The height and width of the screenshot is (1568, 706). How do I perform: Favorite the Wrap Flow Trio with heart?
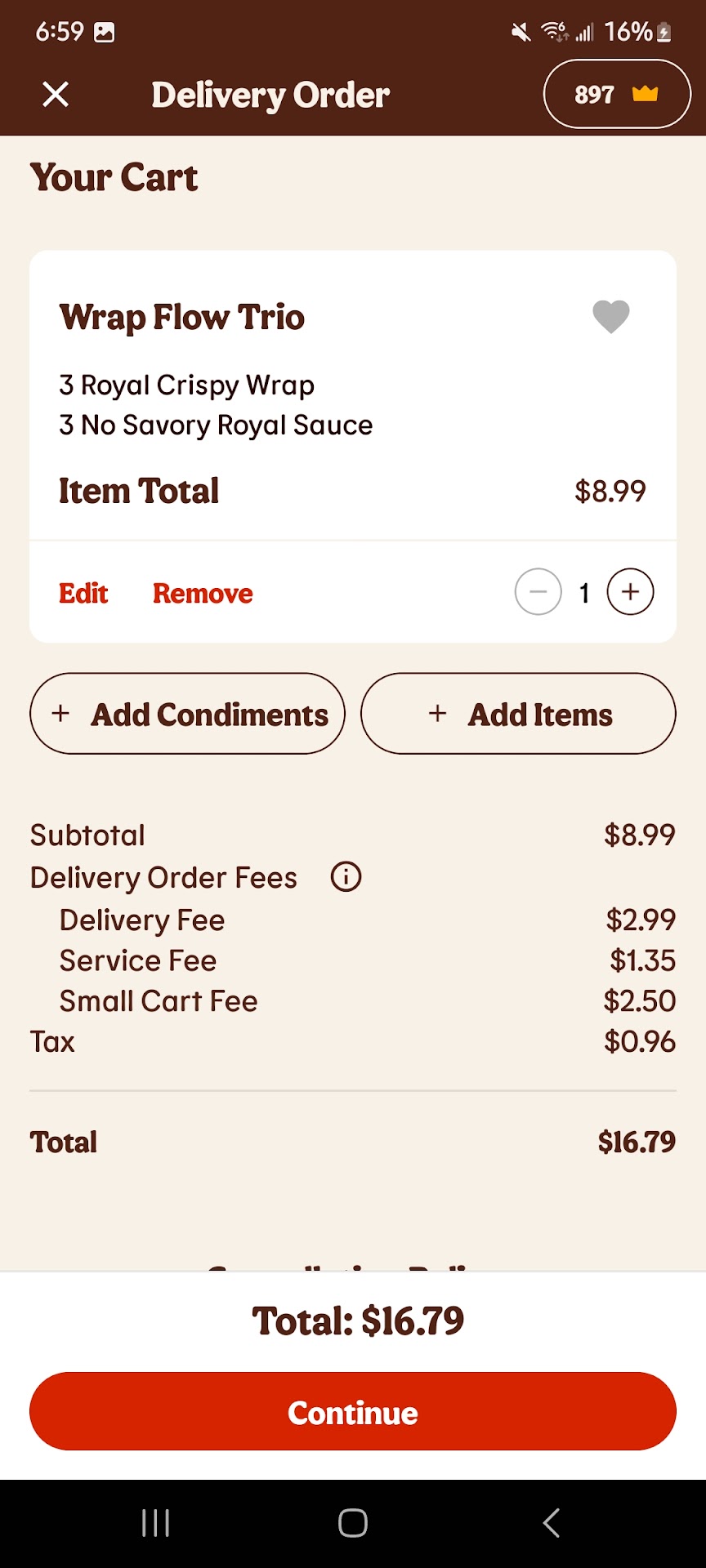(610, 317)
